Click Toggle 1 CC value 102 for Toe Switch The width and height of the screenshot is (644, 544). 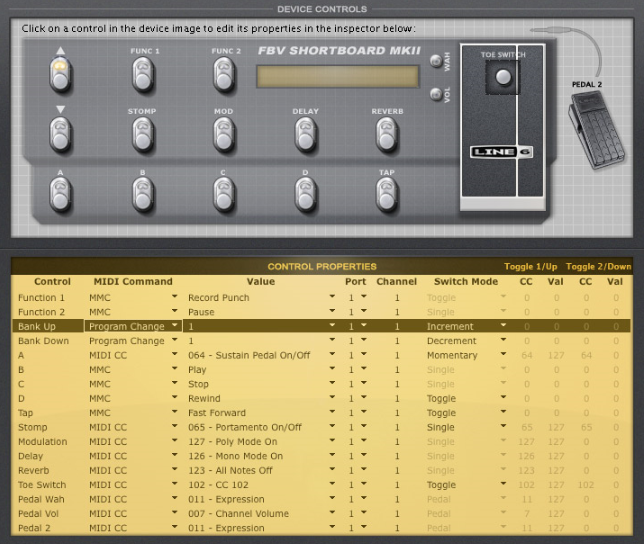pyautogui.click(x=526, y=485)
